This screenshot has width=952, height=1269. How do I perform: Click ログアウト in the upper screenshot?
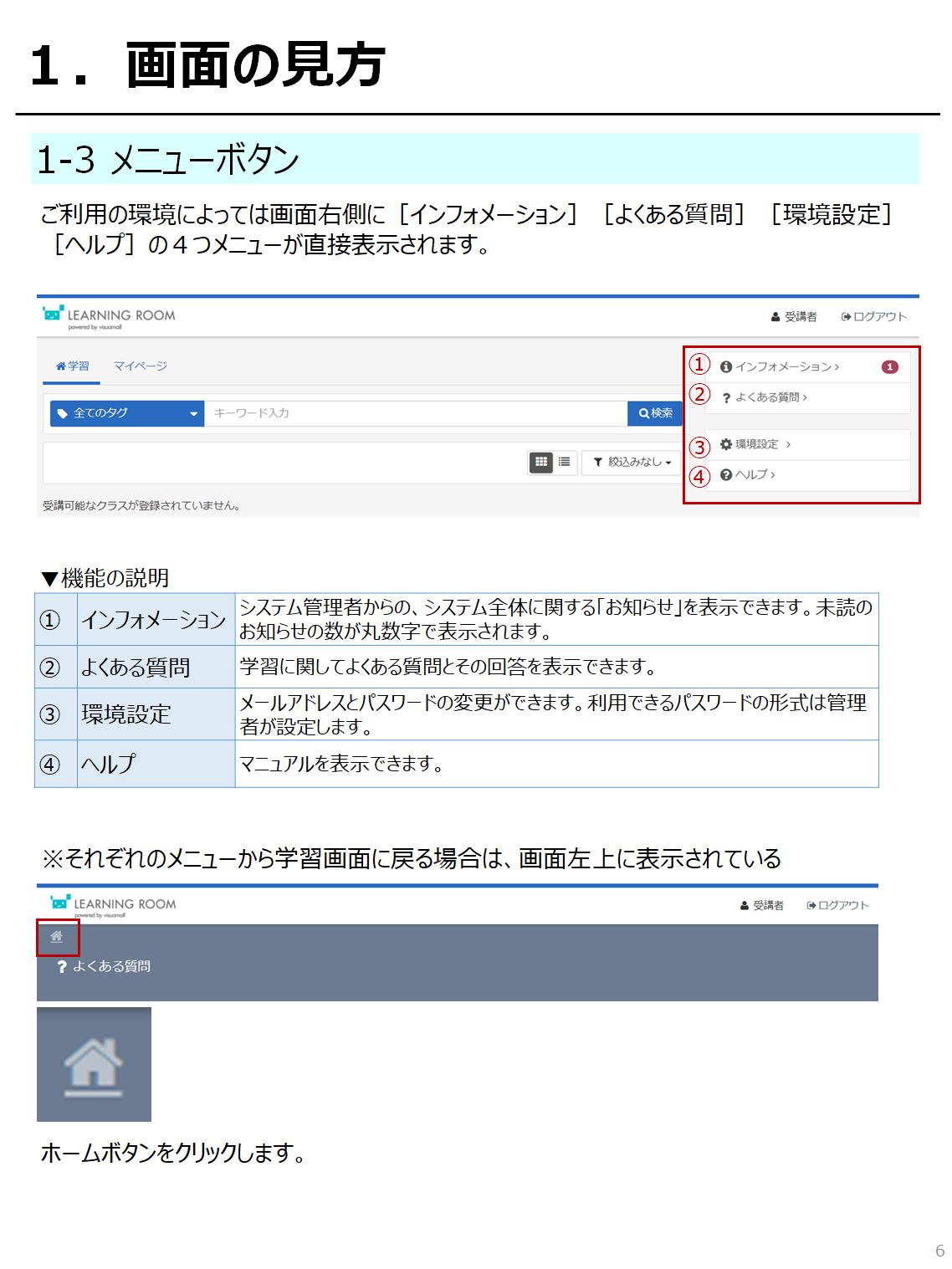(x=874, y=317)
